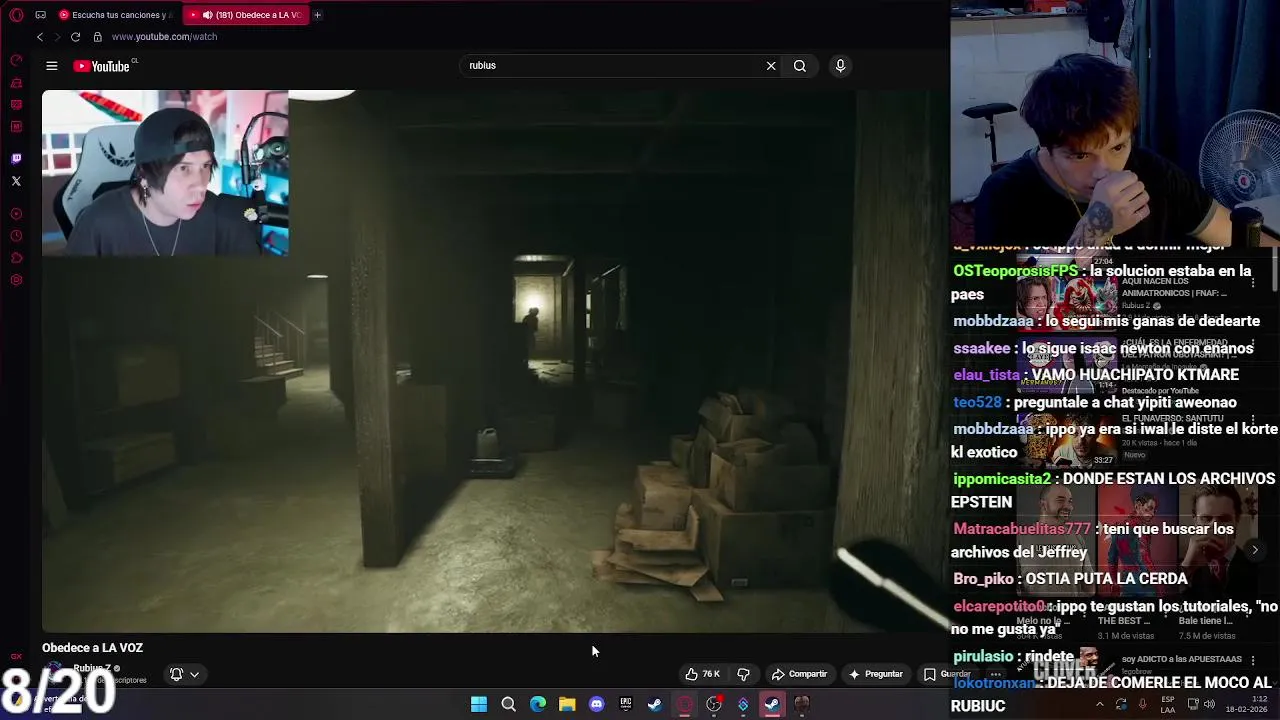Share video with Compartir button
Screen dimensions: 1280x720
(x=799, y=674)
